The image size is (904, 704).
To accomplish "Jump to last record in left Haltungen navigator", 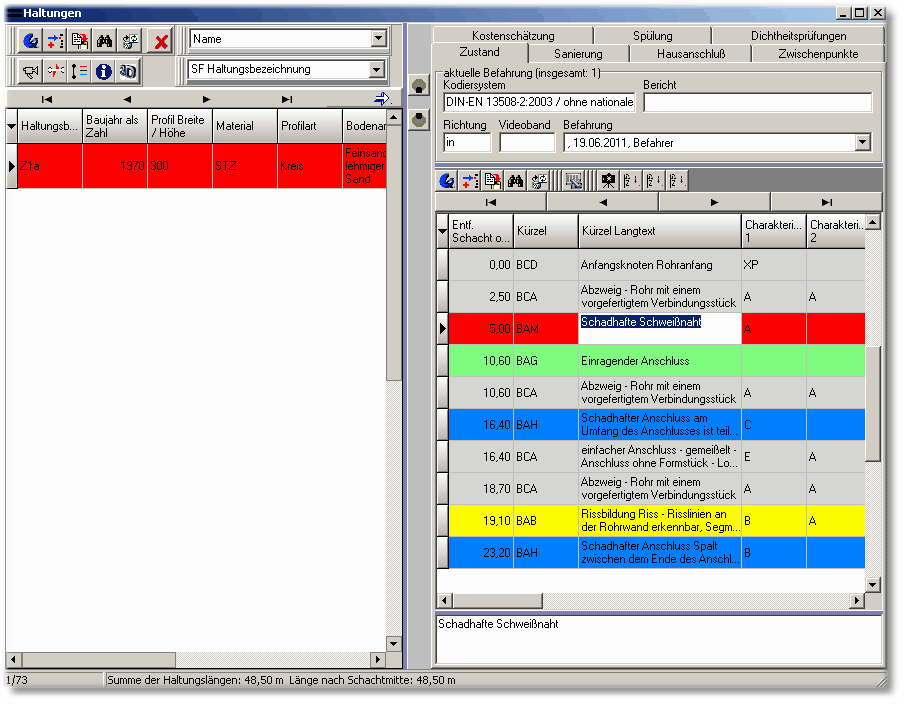I will pyautogui.click(x=287, y=99).
